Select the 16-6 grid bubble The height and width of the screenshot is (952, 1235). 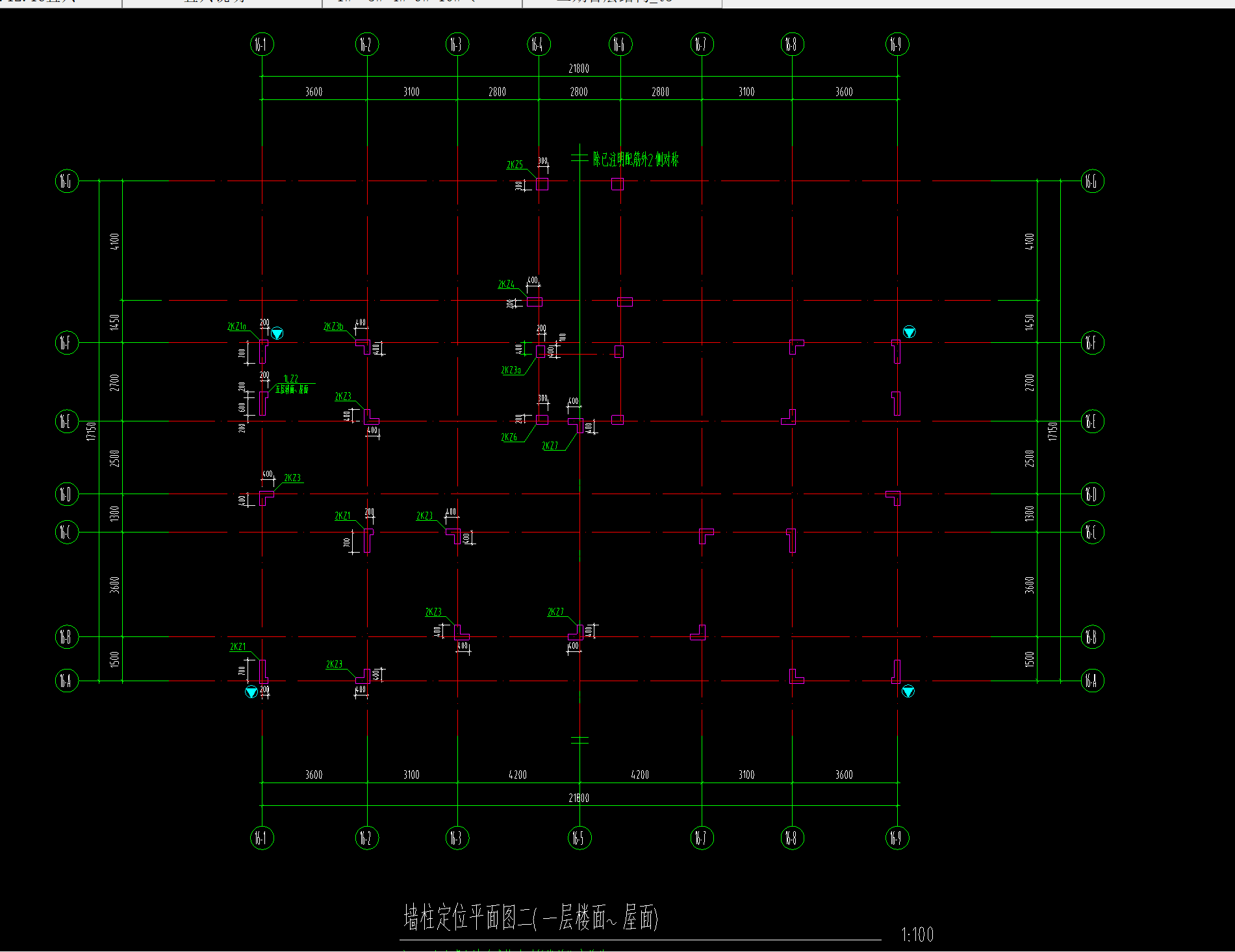pos(620,44)
